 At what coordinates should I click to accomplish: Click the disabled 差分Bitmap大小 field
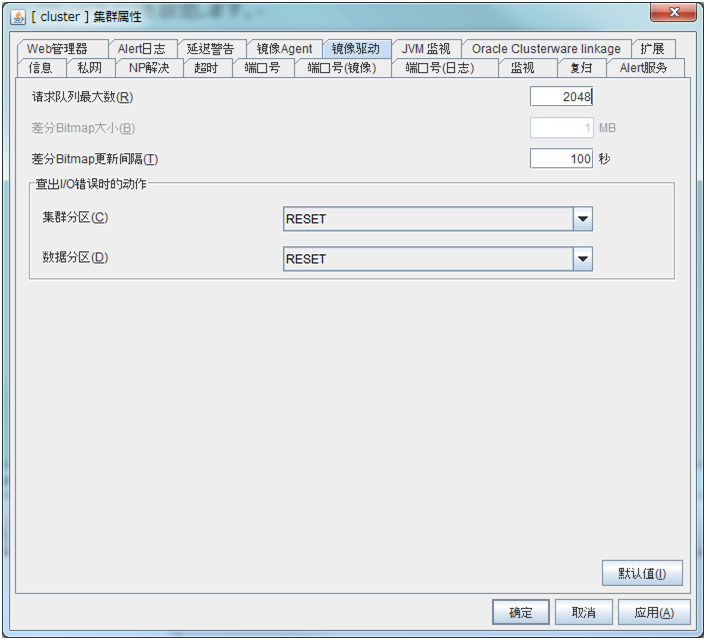[561, 128]
